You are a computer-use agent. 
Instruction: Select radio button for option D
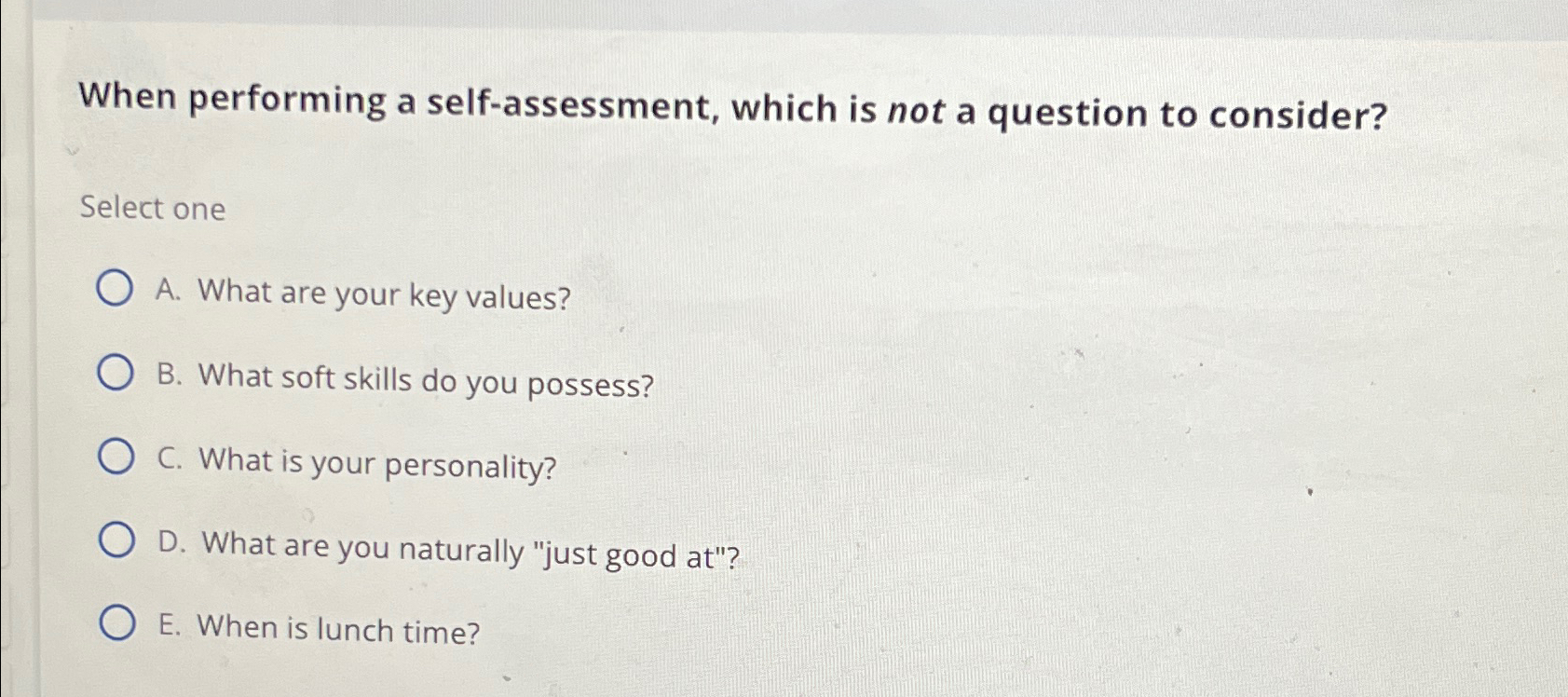[x=116, y=539]
